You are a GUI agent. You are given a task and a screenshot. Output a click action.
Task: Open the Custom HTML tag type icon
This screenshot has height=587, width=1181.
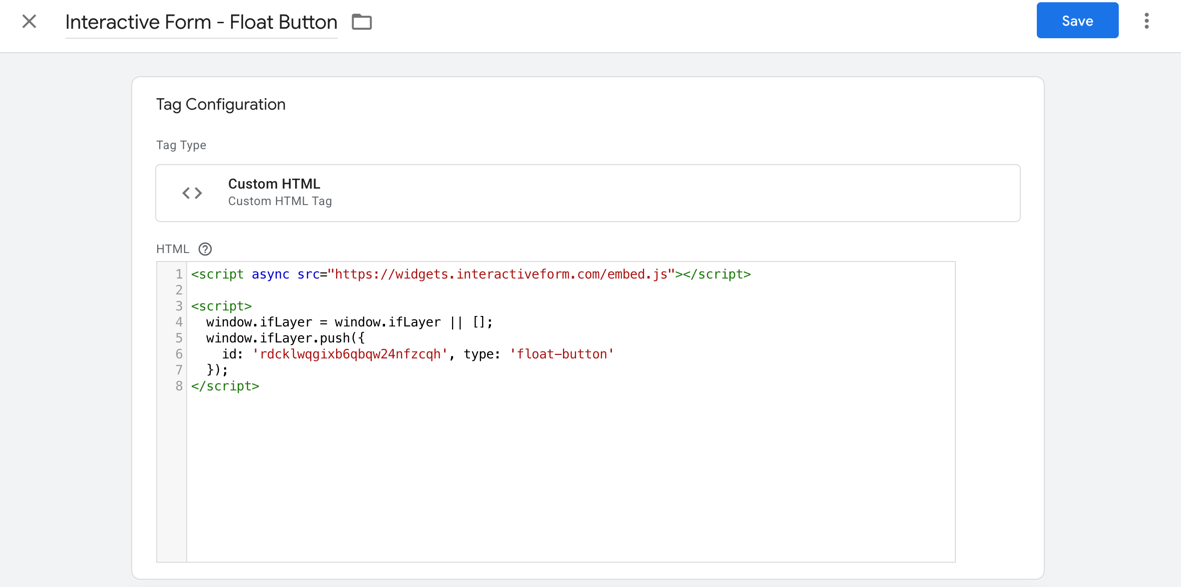coord(191,192)
